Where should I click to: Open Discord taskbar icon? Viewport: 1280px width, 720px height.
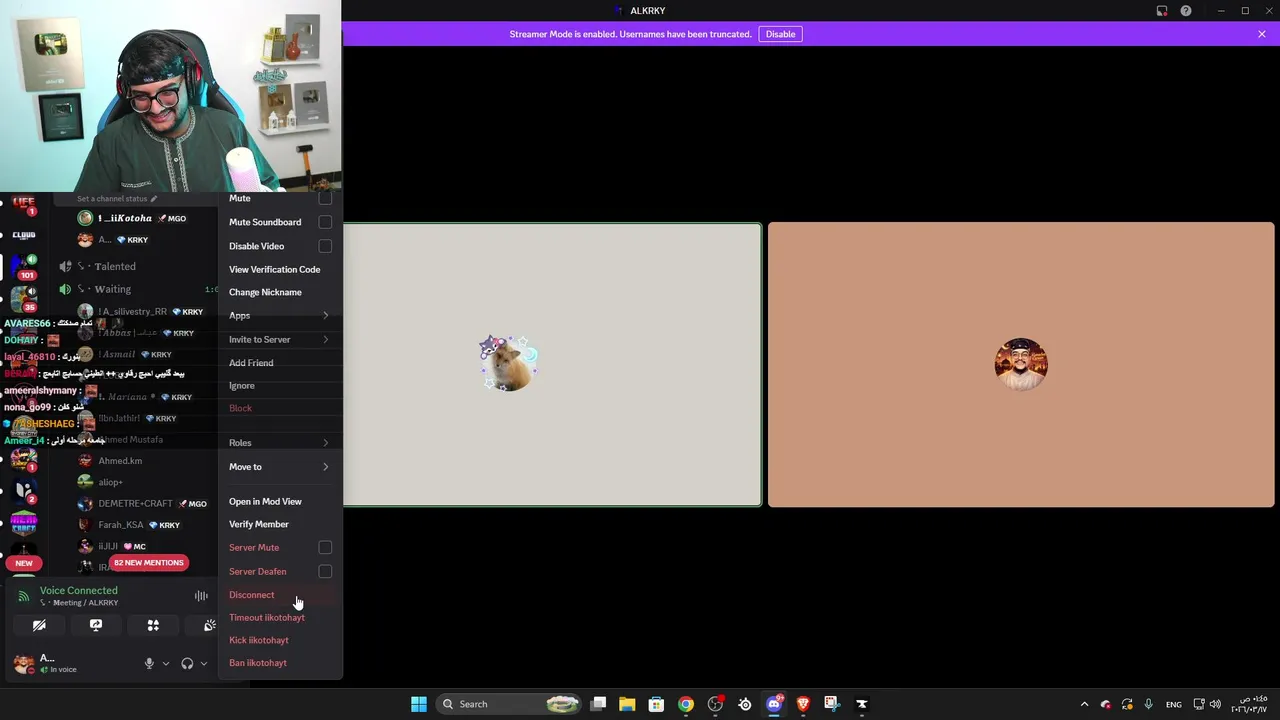pos(774,704)
